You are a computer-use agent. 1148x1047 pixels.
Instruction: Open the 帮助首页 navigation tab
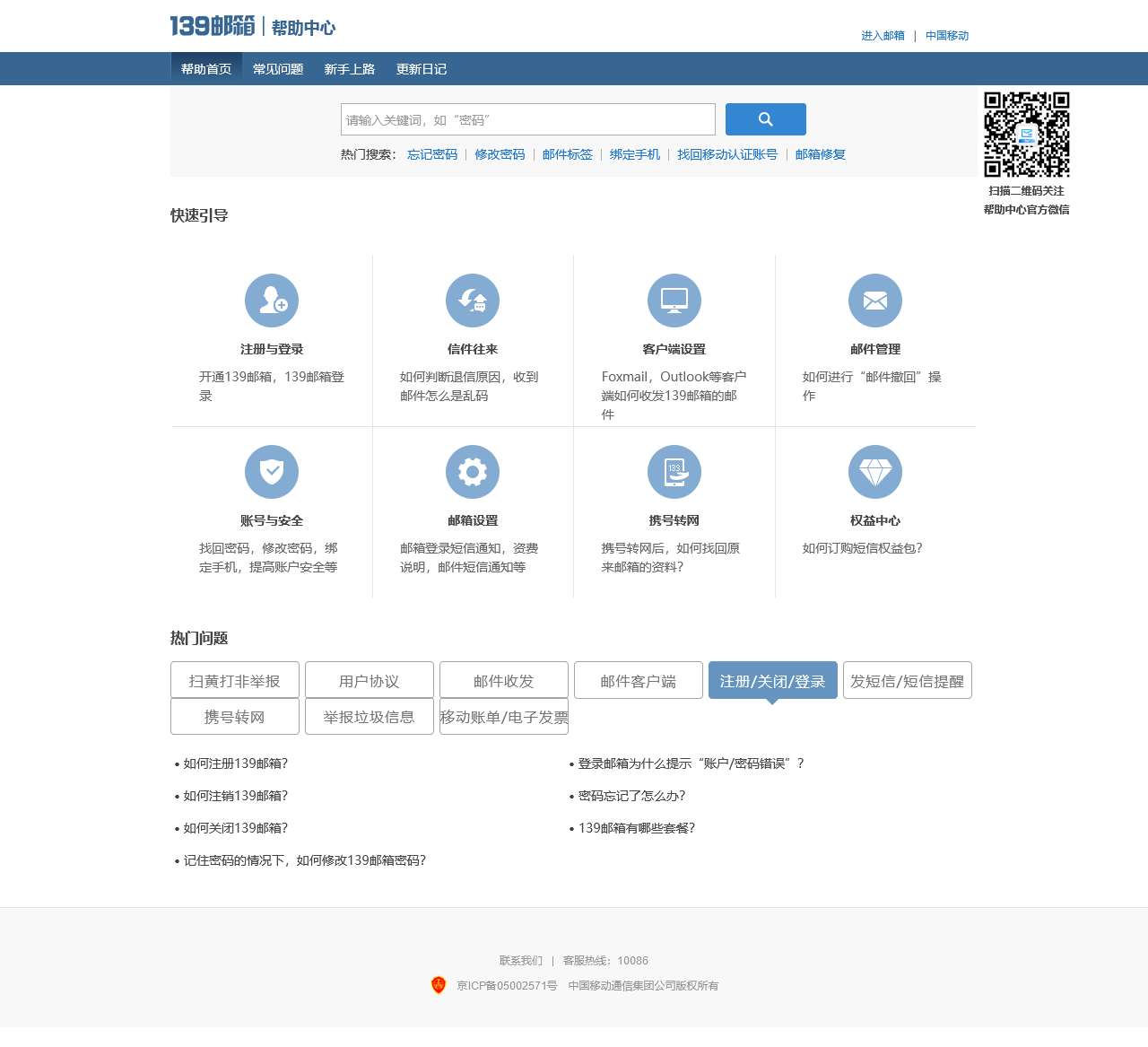point(206,69)
